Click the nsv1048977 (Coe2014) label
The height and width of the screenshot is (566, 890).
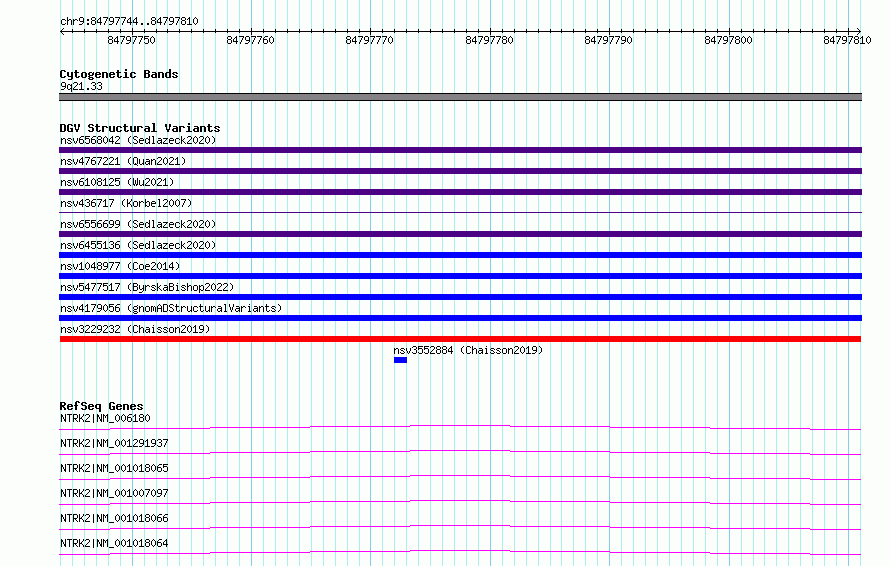click(120, 266)
